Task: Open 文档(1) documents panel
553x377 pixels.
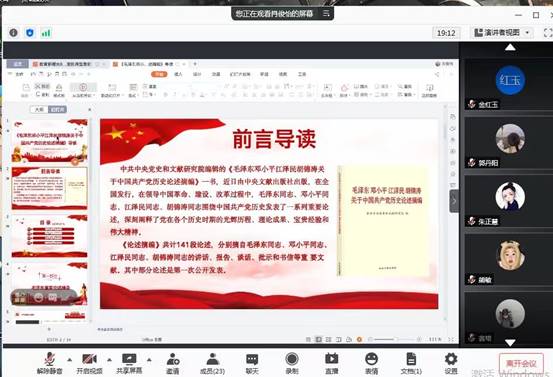Action: [411, 364]
